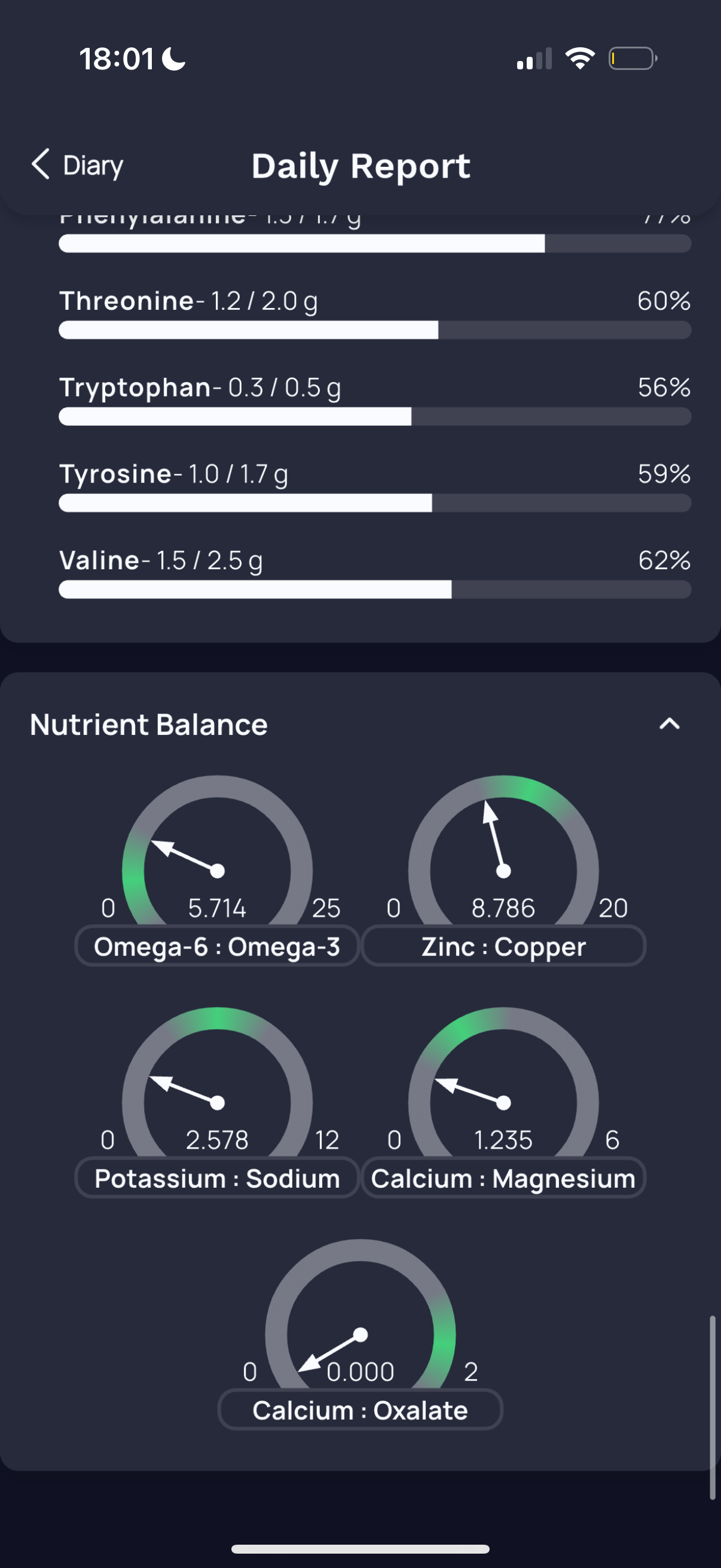The image size is (721, 1568).
Task: Tap the Valine row label
Action: coord(99,560)
